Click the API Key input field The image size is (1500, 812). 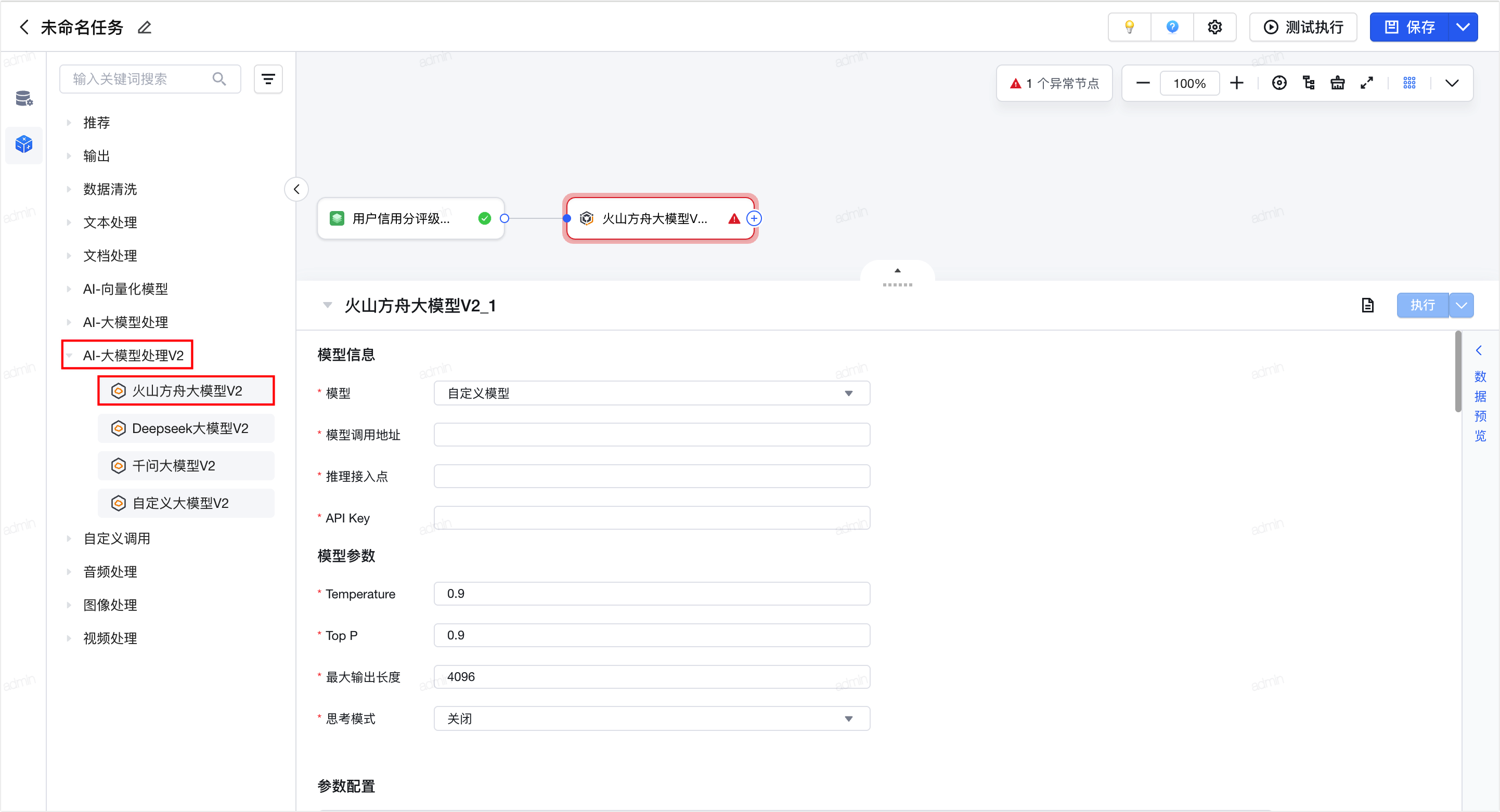point(652,517)
